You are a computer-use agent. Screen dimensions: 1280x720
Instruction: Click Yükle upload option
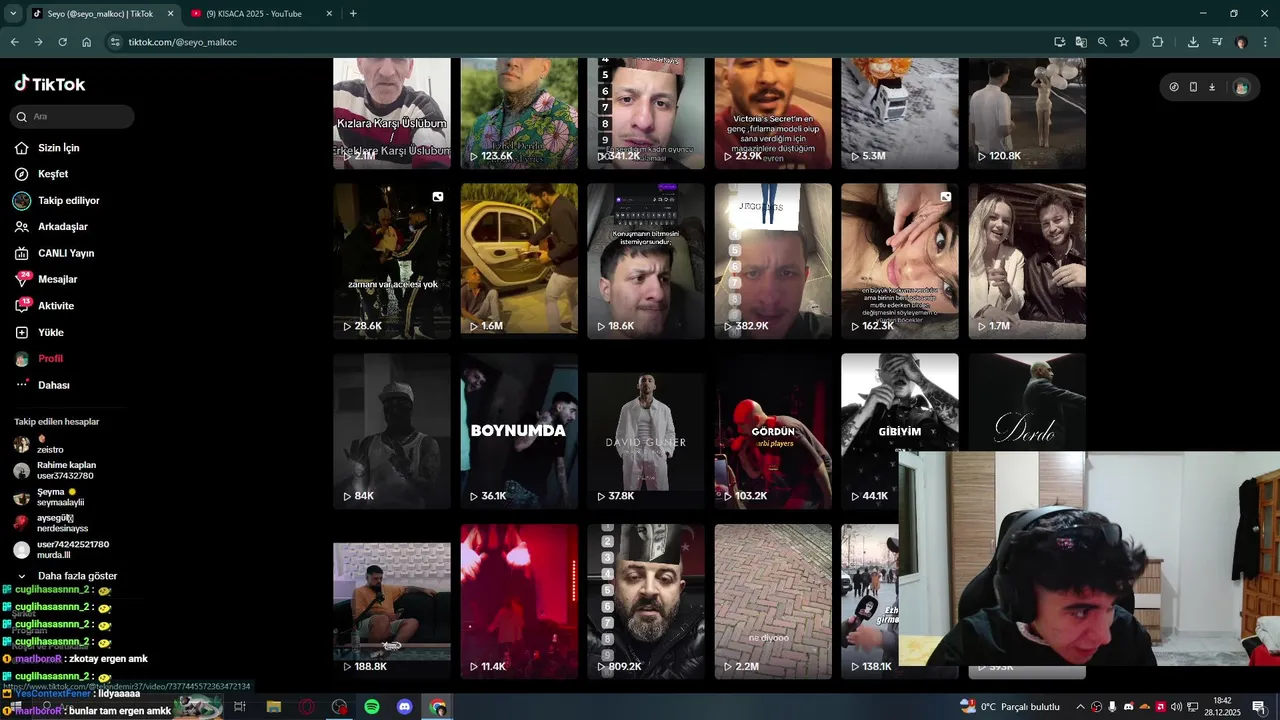[x=50, y=332]
